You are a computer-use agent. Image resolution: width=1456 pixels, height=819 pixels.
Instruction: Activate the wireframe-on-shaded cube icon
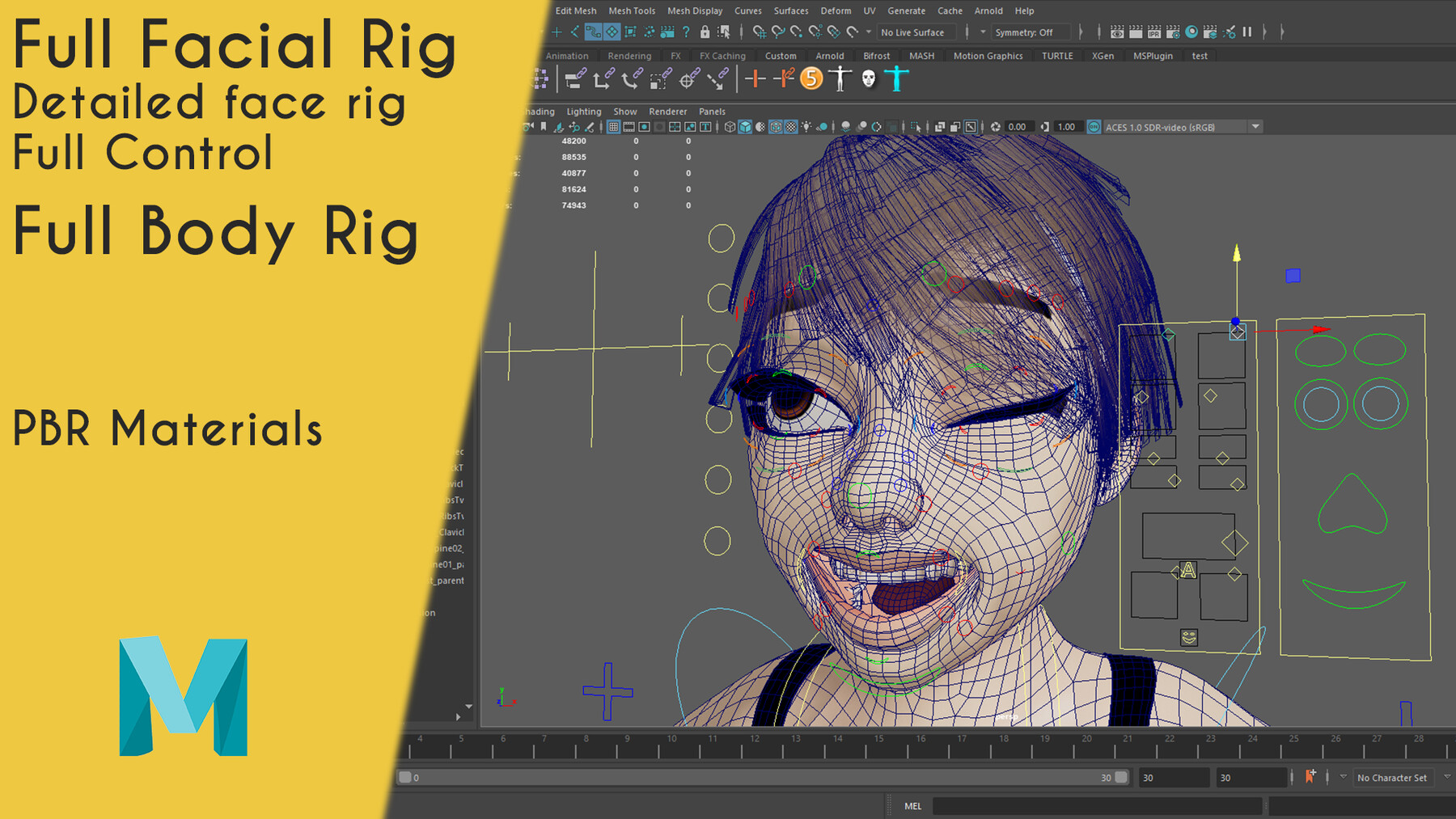pos(776,127)
